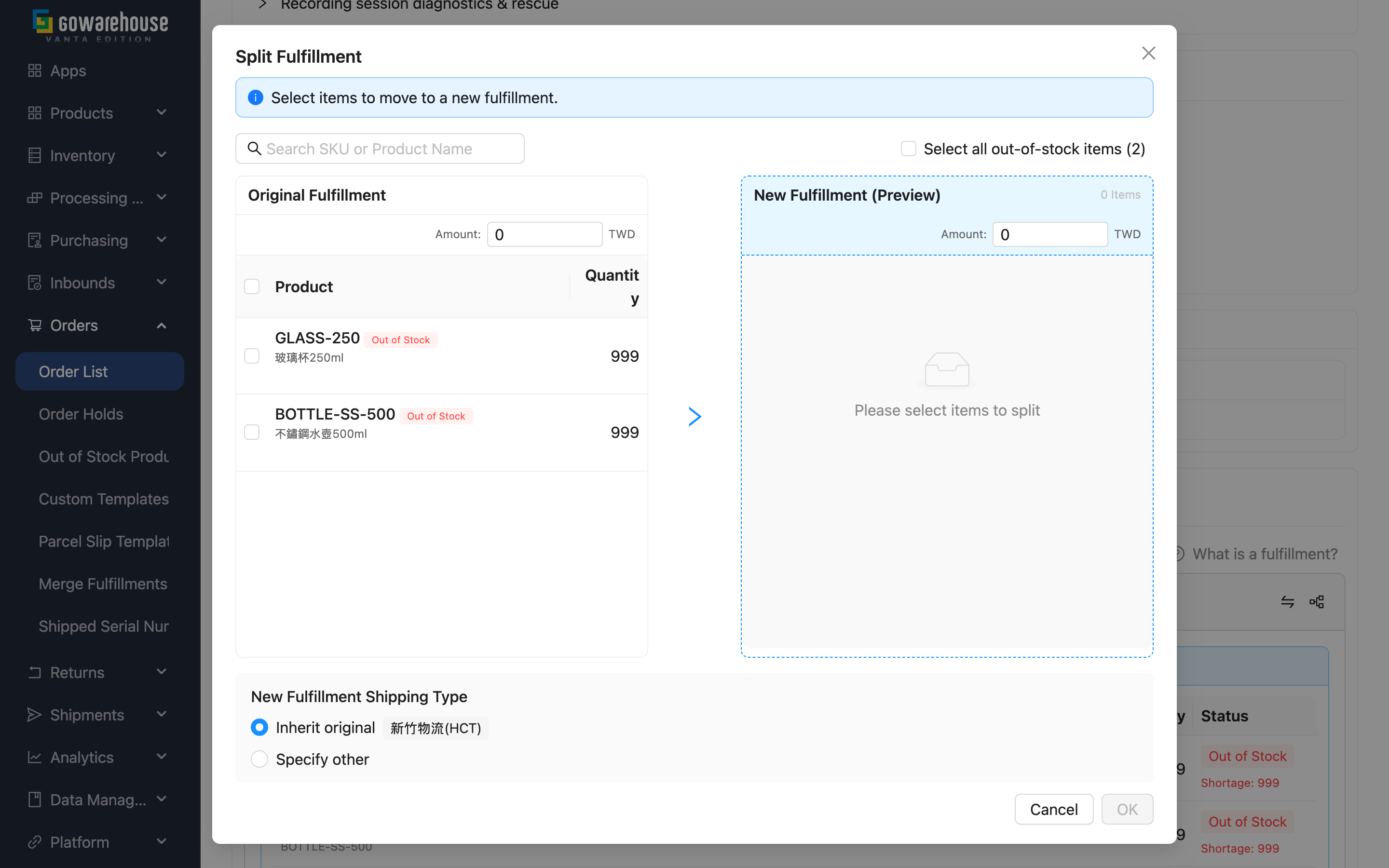Click the Products sidebar icon

tap(34, 113)
